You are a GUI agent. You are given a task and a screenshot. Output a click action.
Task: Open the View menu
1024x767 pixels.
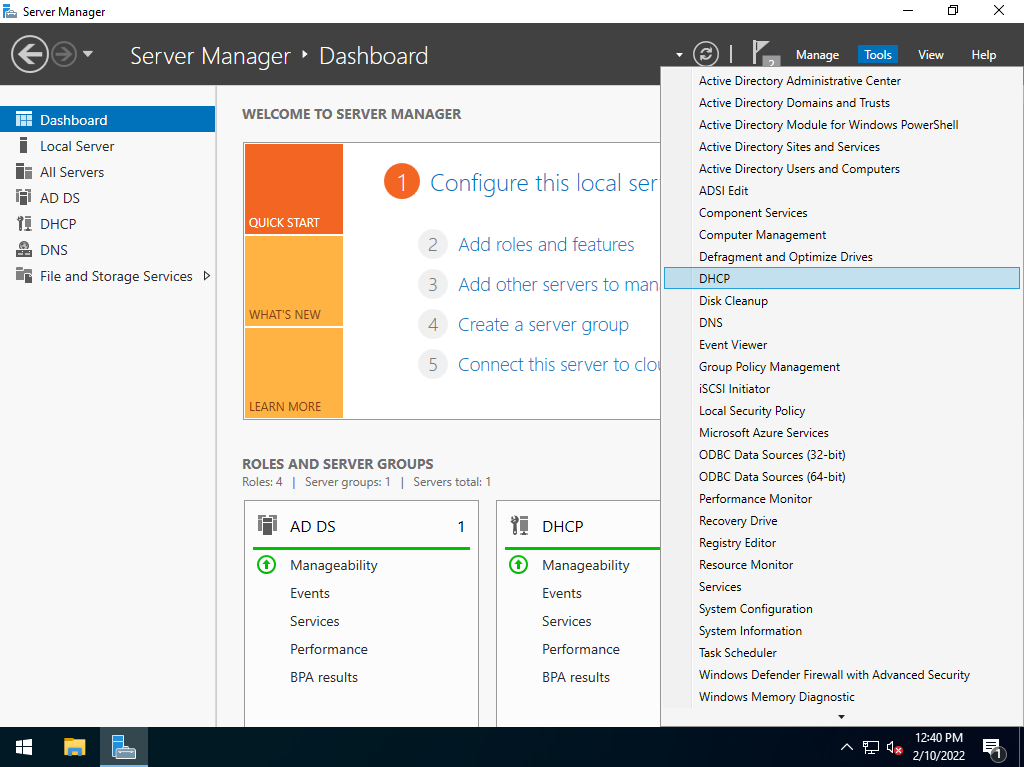click(931, 55)
